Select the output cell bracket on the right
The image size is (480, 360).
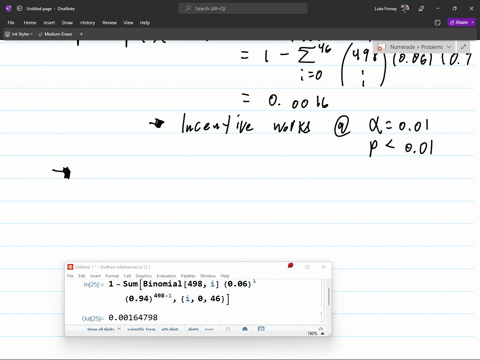[x=321, y=317]
